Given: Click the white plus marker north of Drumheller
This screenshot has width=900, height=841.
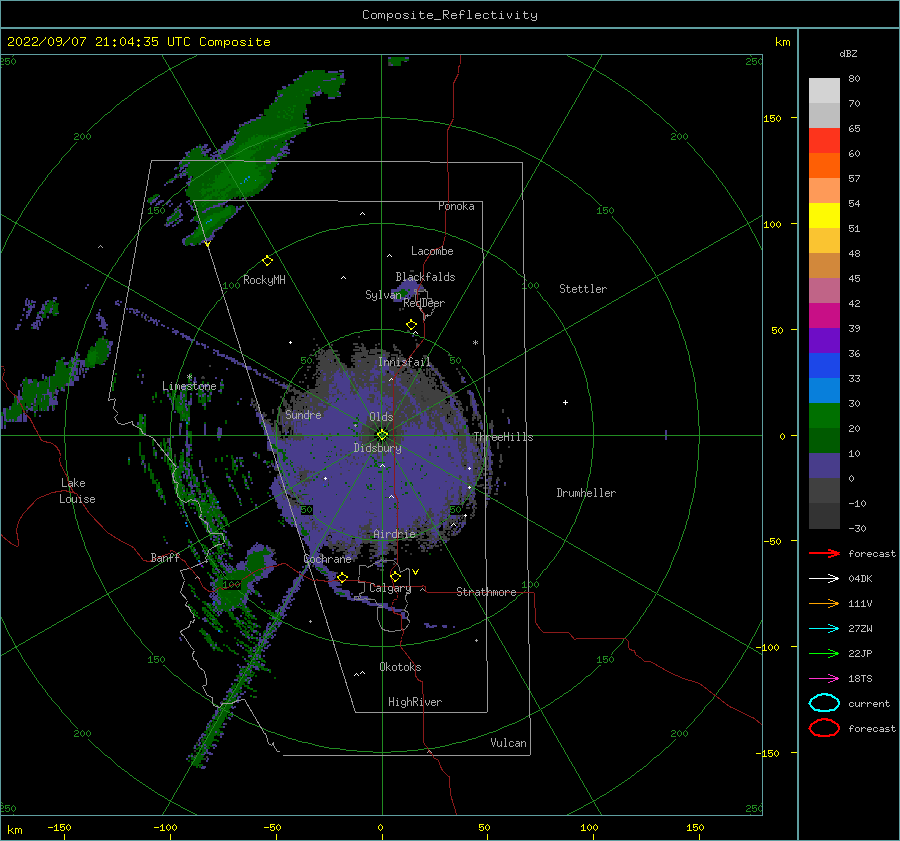Looking at the screenshot, I should click(x=565, y=402).
